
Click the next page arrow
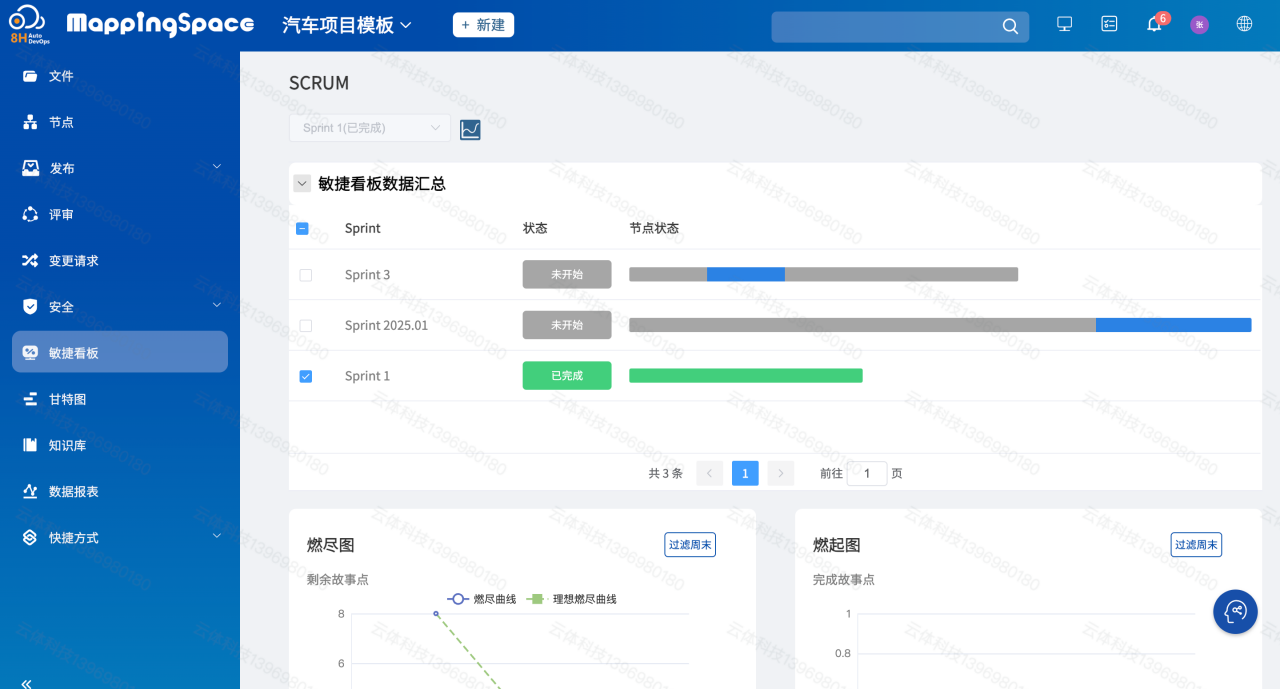coord(780,473)
